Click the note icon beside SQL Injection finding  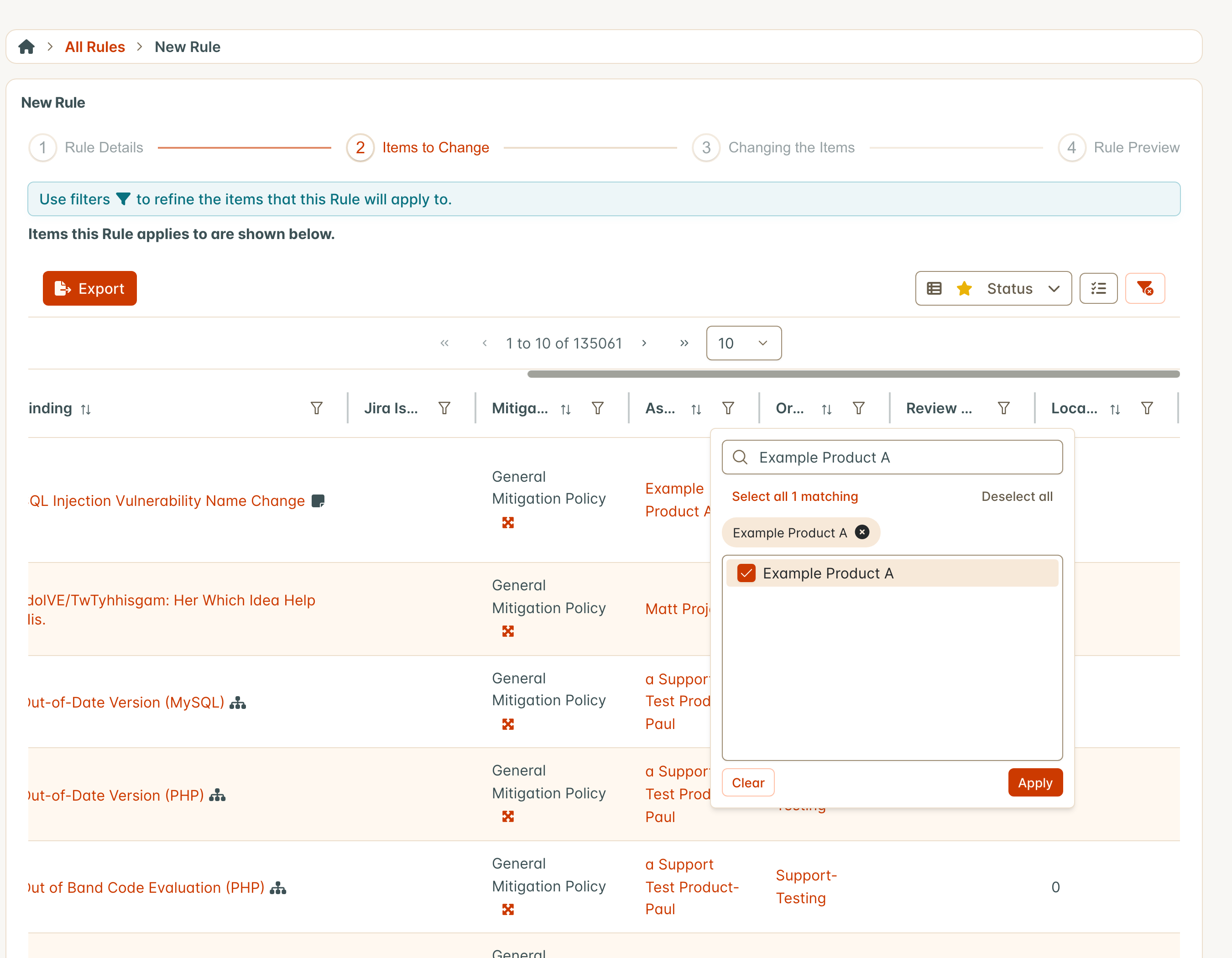tap(318, 501)
